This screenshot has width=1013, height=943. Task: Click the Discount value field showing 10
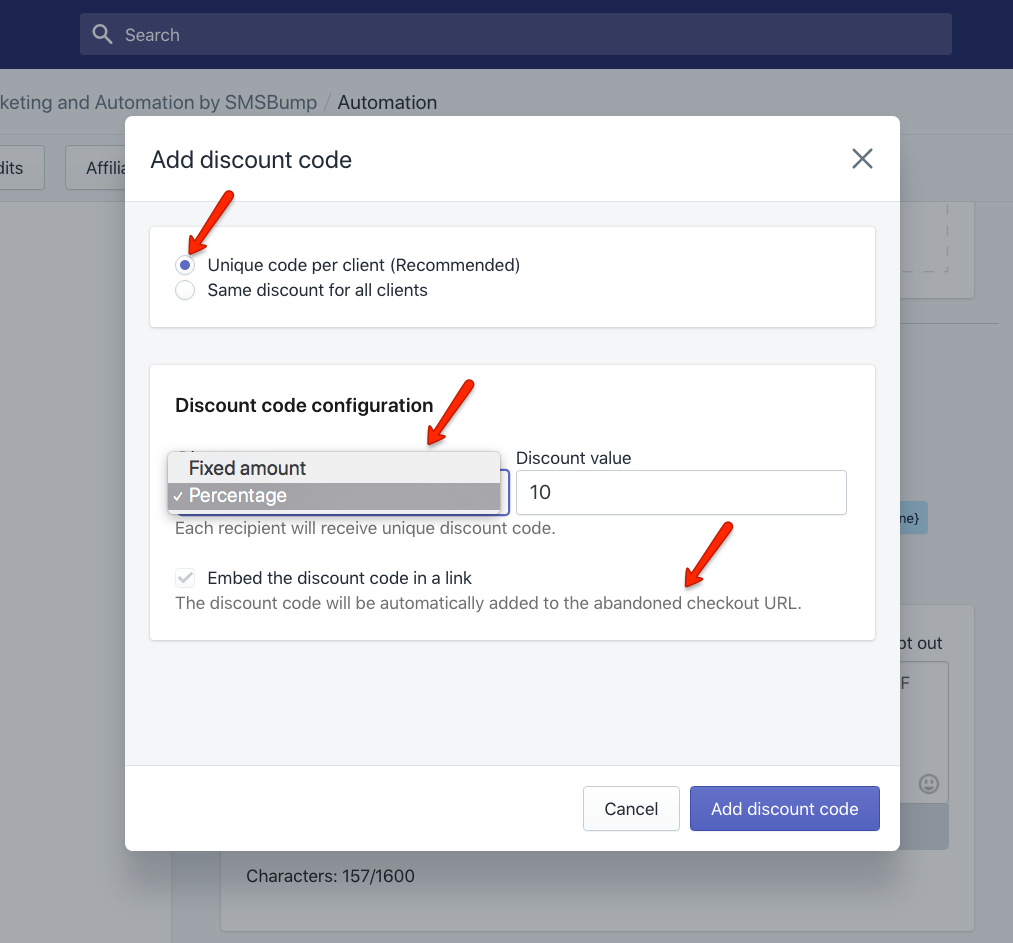tap(681, 492)
